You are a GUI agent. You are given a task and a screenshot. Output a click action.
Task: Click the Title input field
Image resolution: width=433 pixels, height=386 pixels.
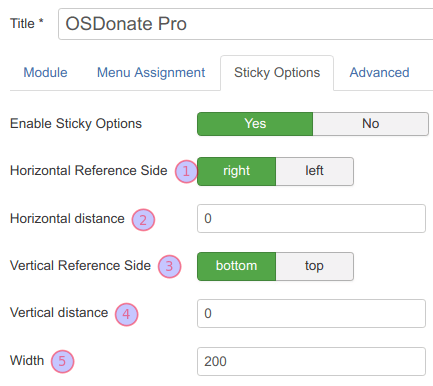(246, 24)
